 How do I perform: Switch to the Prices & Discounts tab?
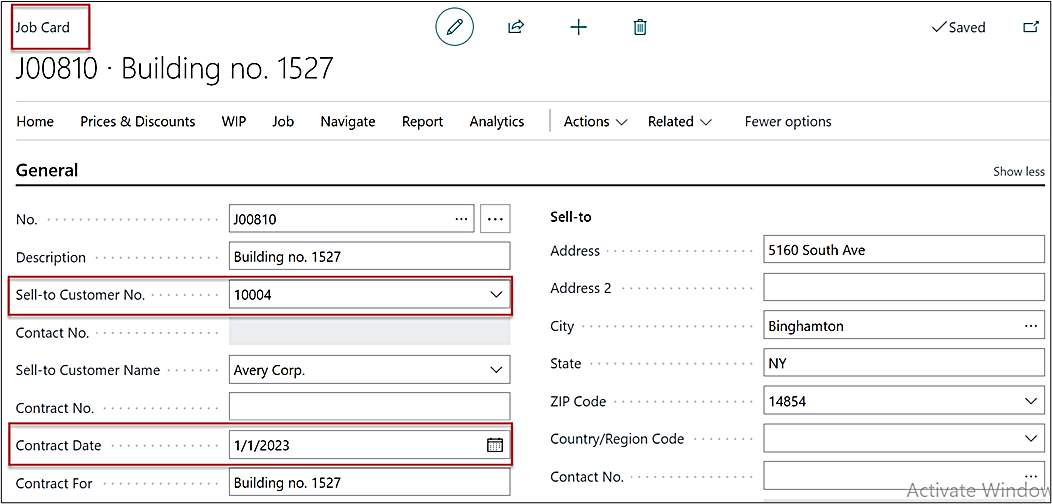137,121
